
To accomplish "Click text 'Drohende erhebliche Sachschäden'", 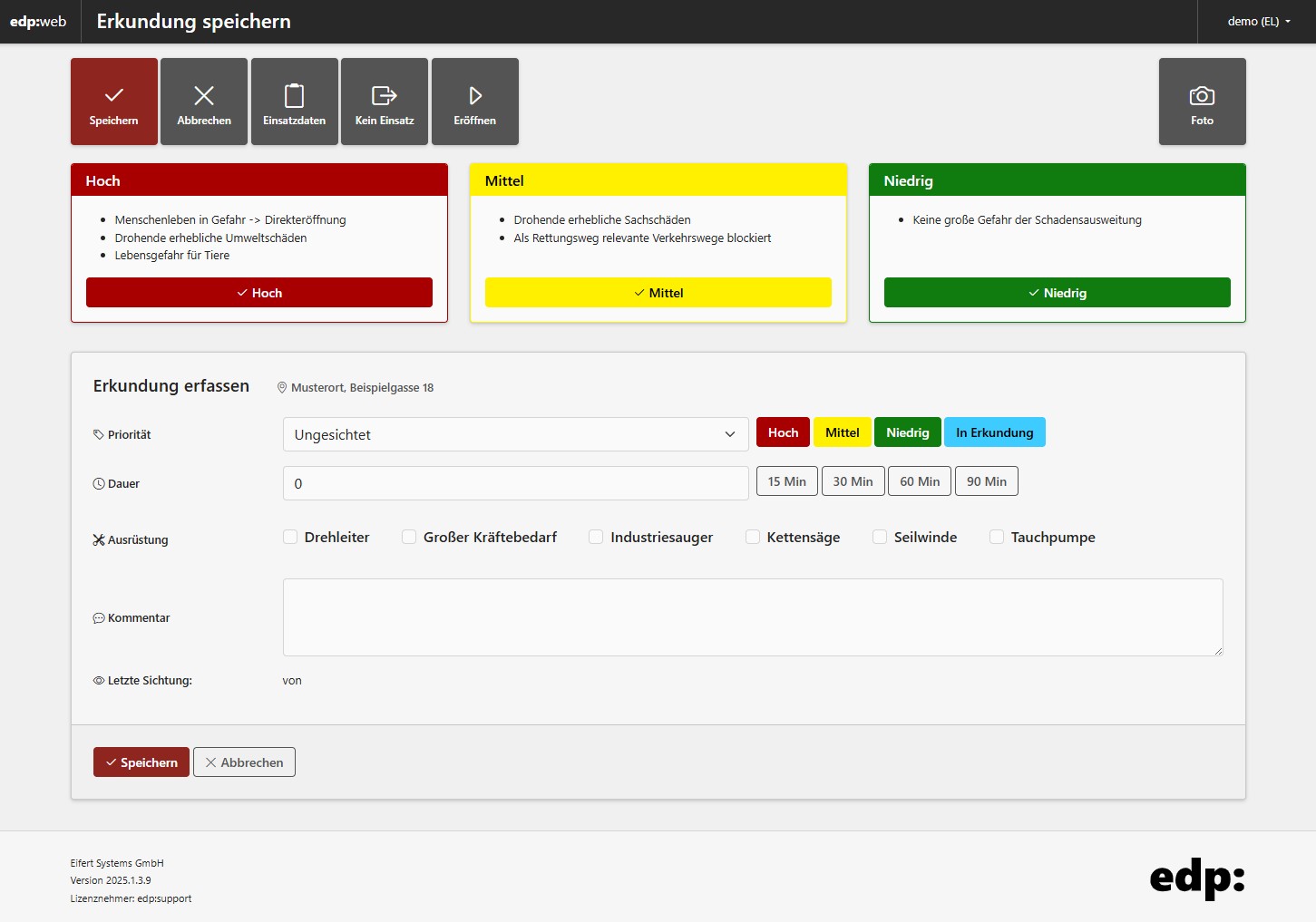I will (x=602, y=219).
